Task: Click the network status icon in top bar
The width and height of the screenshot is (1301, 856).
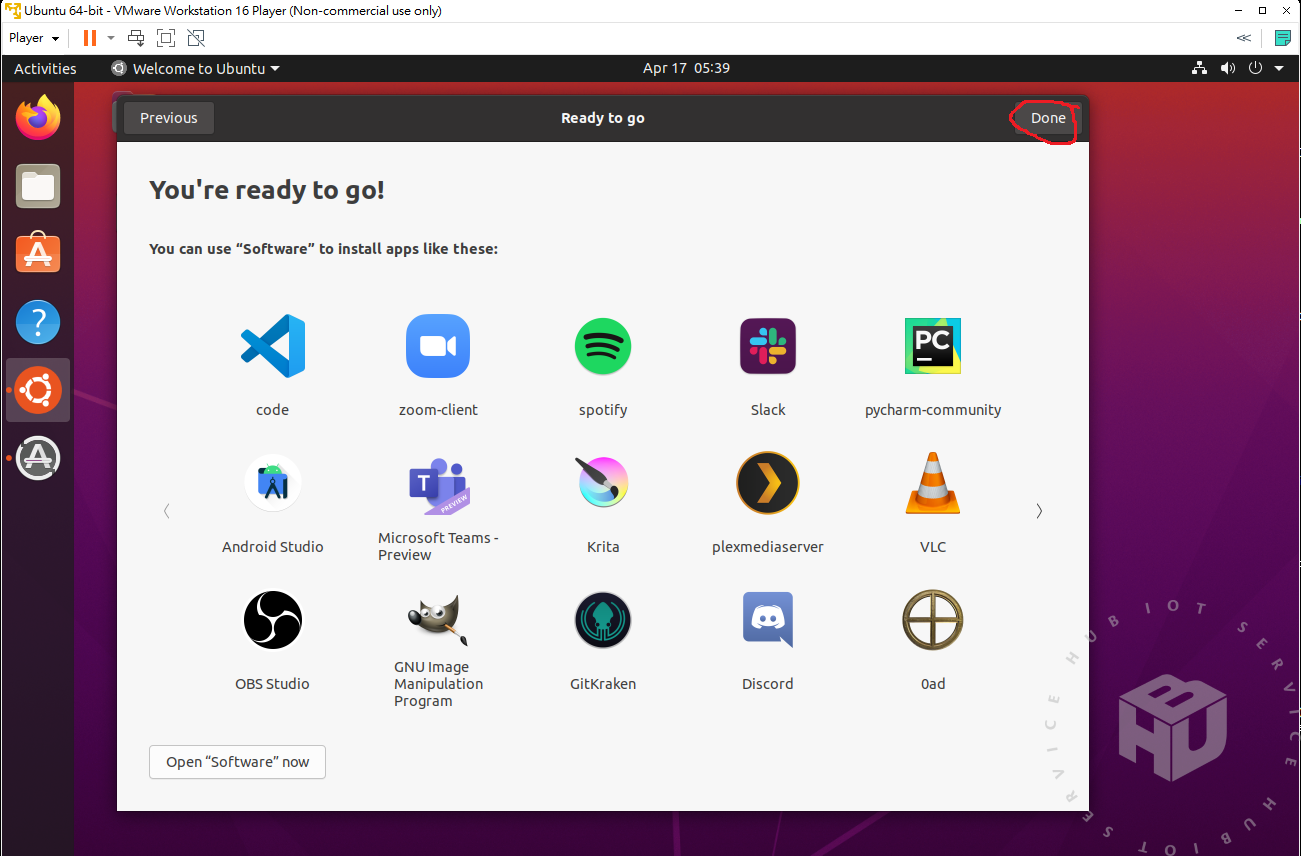Action: (1199, 68)
